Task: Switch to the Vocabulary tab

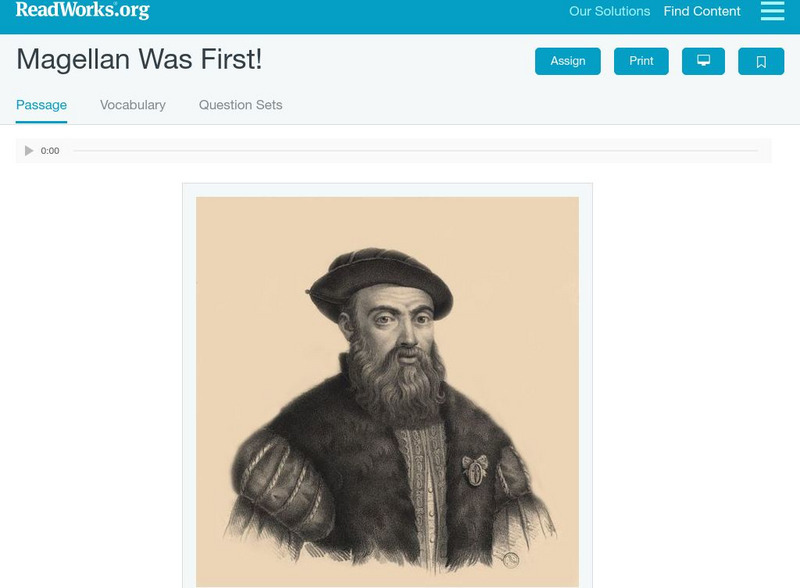Action: [x=133, y=105]
